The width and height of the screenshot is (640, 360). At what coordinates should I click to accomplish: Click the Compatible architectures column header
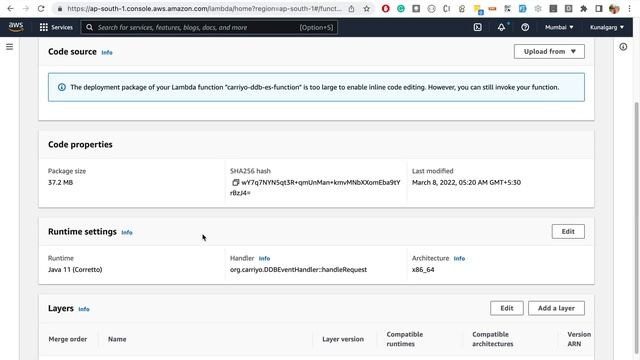click(493, 339)
